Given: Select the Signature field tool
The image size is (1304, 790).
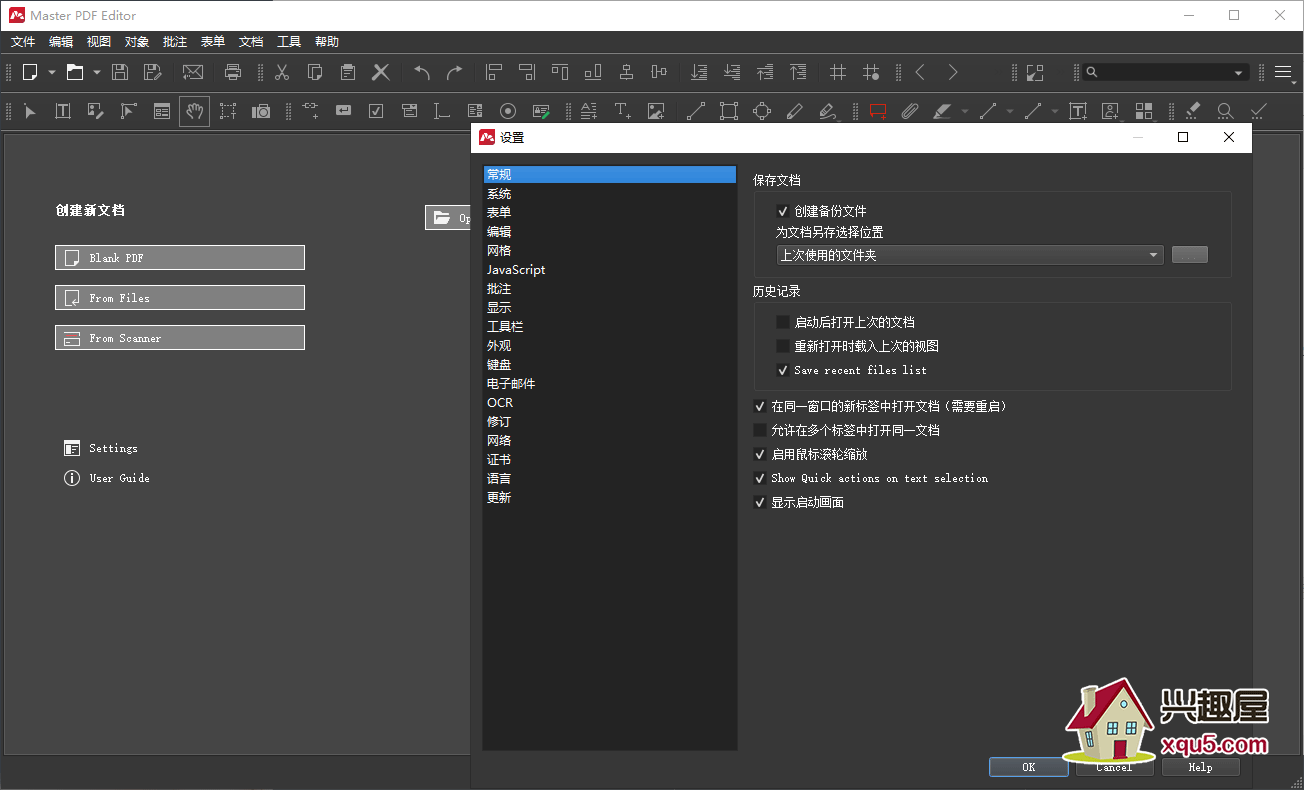Looking at the screenshot, I should pos(541,111).
